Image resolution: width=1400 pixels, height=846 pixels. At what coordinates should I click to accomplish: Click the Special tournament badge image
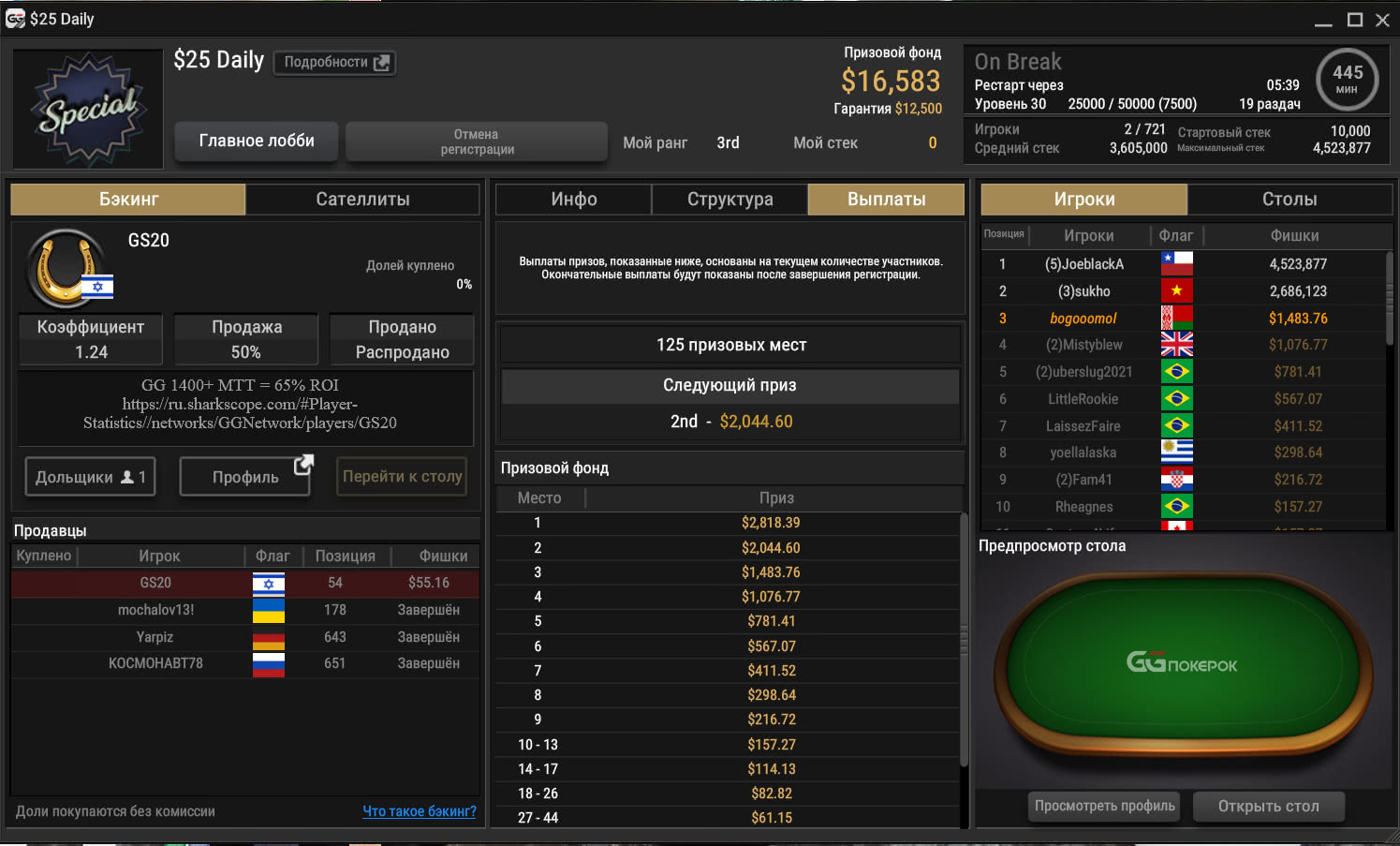point(88,109)
